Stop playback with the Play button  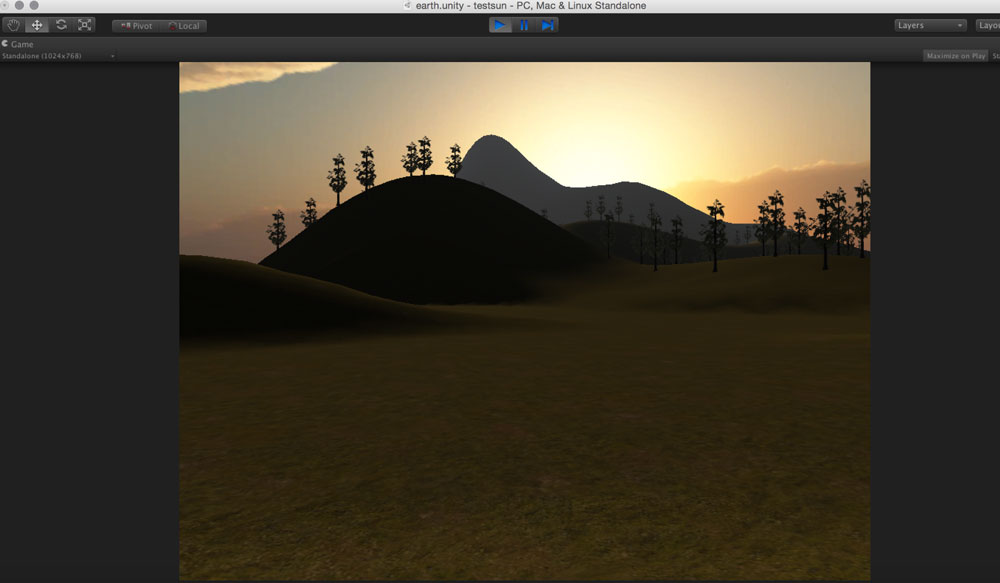[500, 25]
